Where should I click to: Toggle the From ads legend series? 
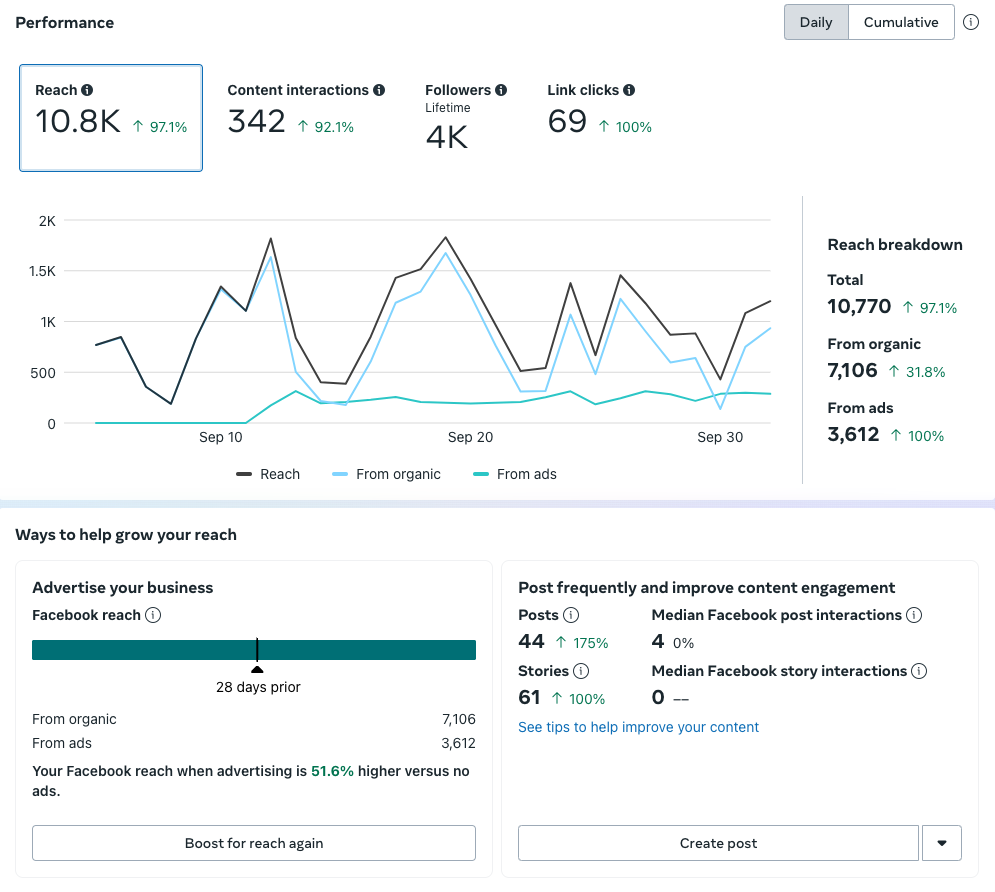pyautogui.click(x=515, y=474)
